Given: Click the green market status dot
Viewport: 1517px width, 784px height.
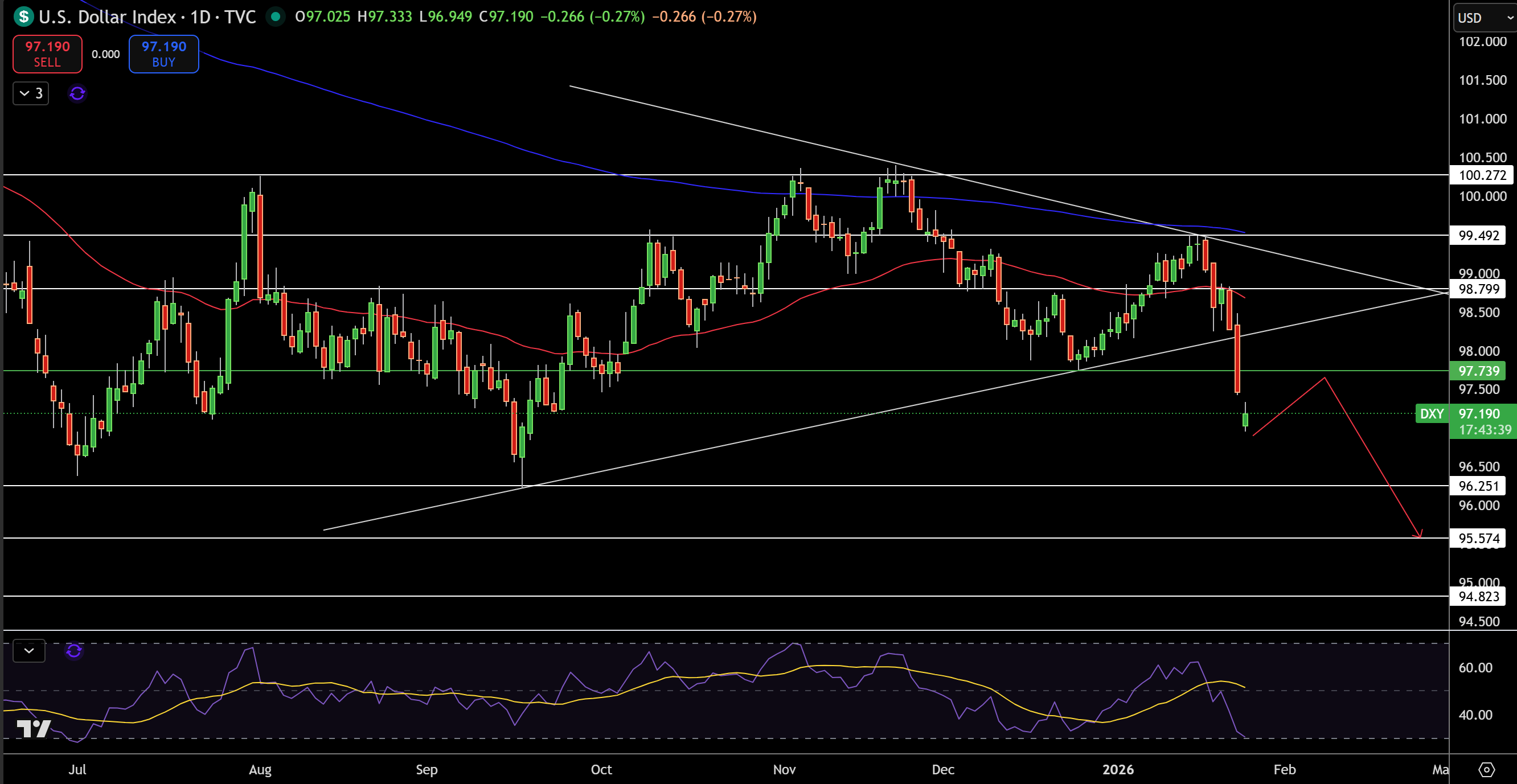Looking at the screenshot, I should [x=275, y=17].
